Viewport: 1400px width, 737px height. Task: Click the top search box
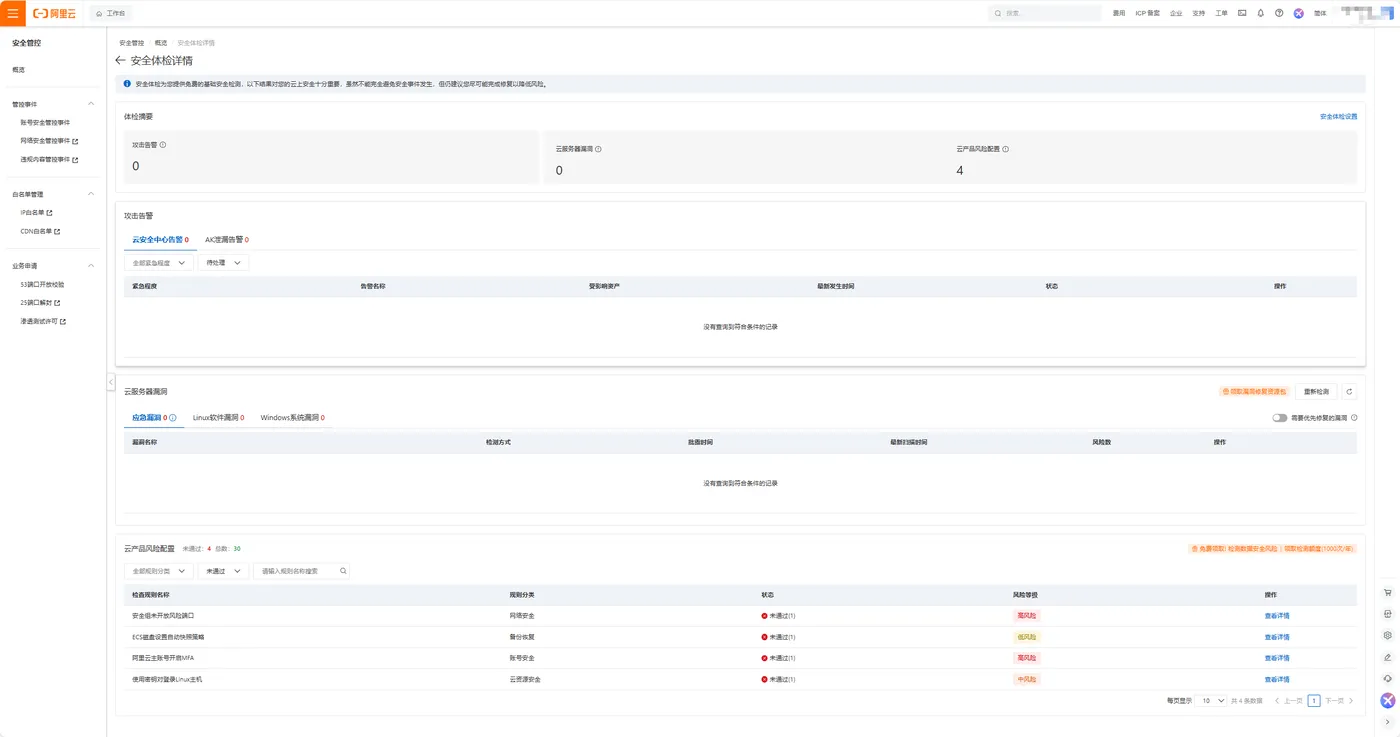1044,13
